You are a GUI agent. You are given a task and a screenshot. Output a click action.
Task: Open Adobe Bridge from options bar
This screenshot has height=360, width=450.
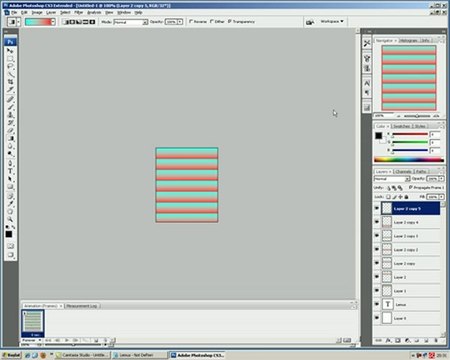[310, 22]
